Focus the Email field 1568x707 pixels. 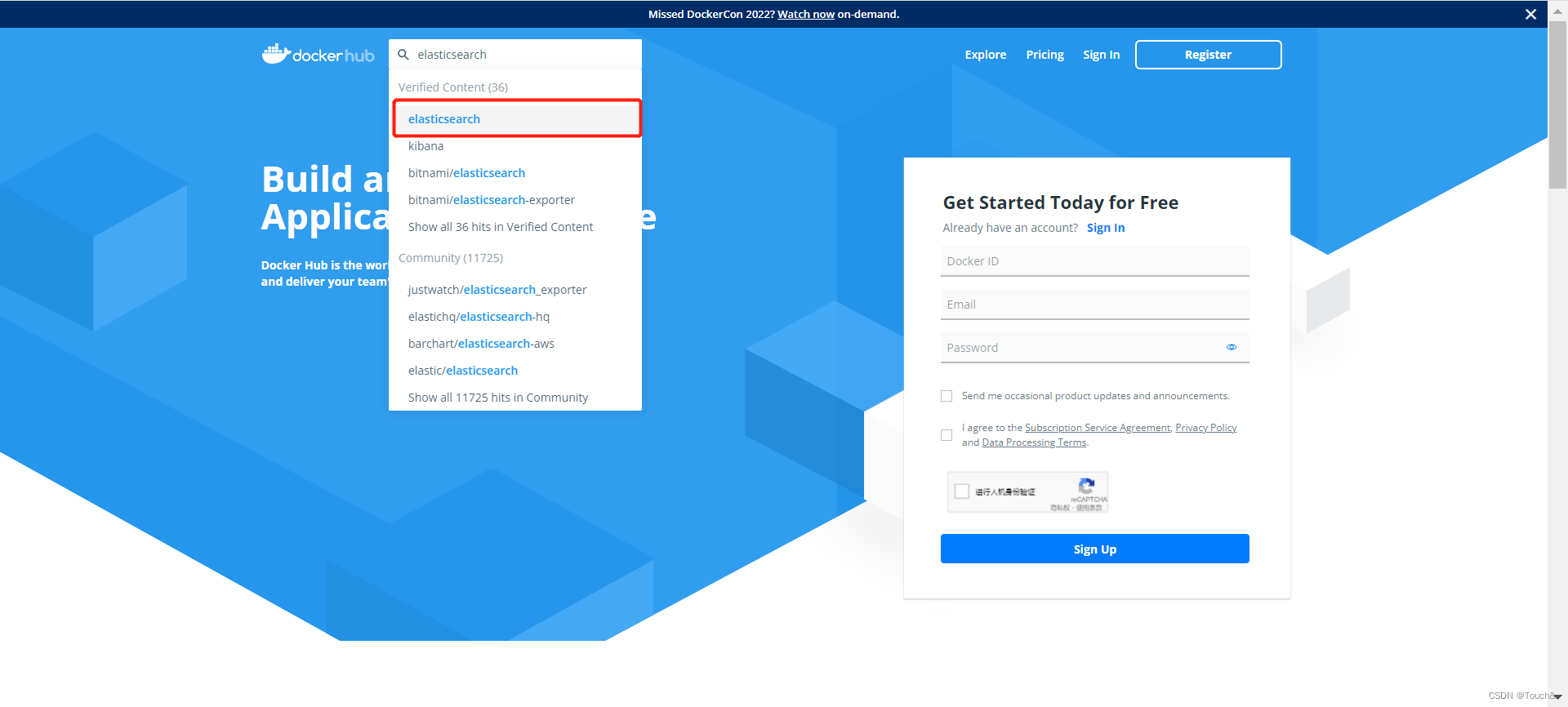(1094, 305)
